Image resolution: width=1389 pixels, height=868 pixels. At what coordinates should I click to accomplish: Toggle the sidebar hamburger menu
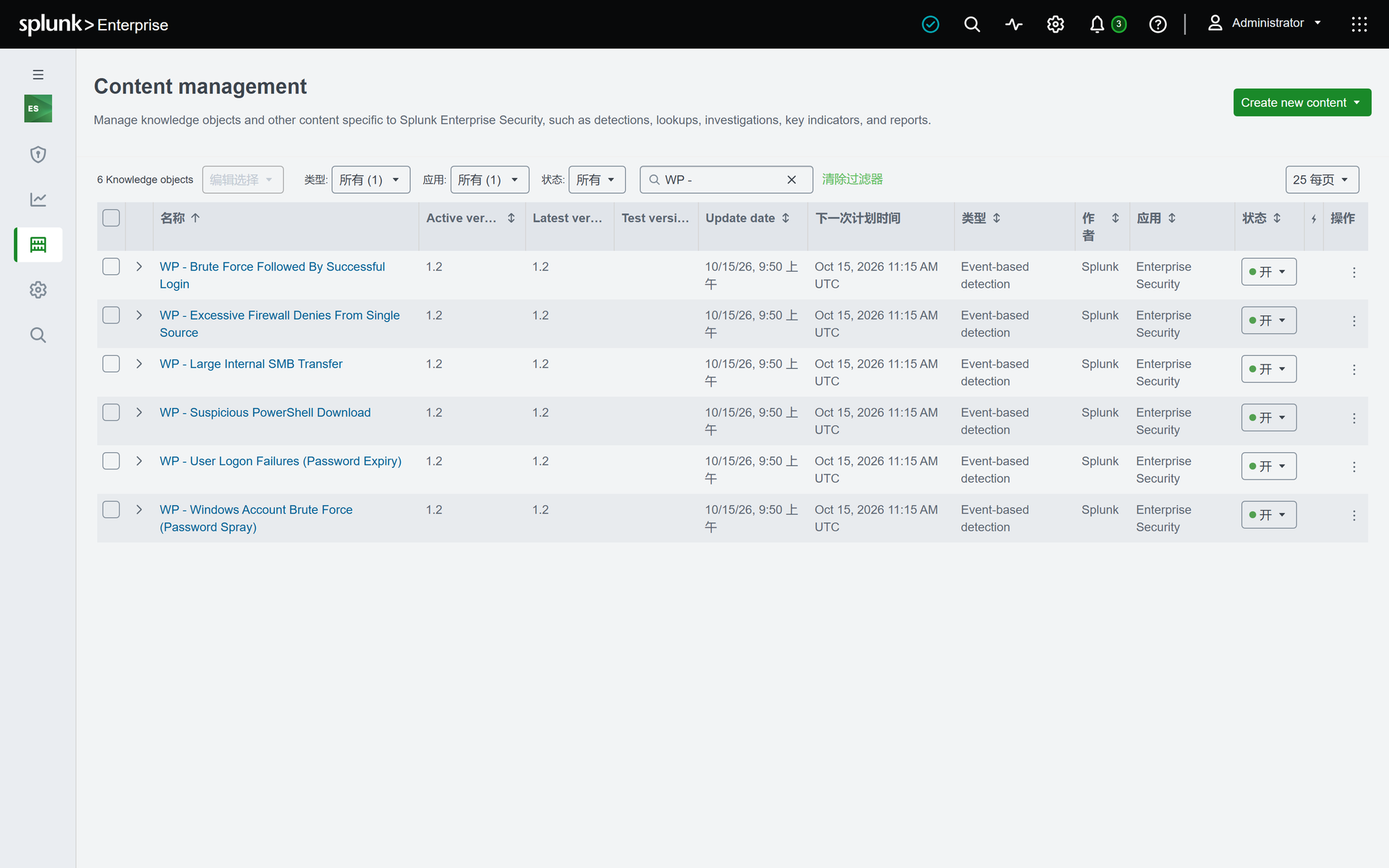[x=38, y=75]
